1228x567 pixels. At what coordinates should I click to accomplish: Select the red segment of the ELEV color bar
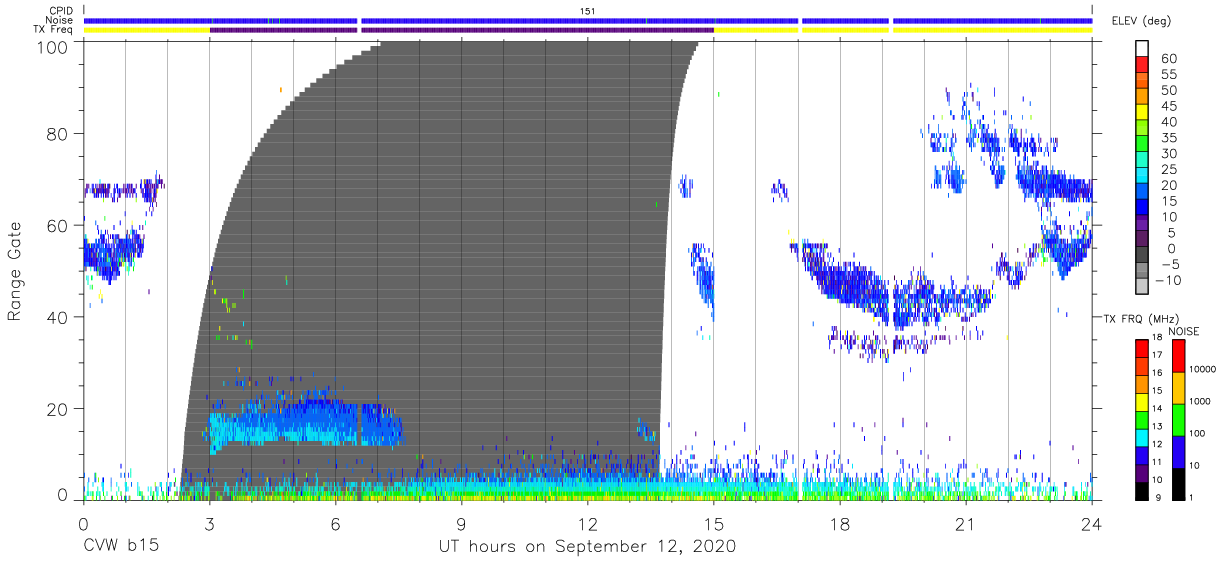coord(1141,65)
